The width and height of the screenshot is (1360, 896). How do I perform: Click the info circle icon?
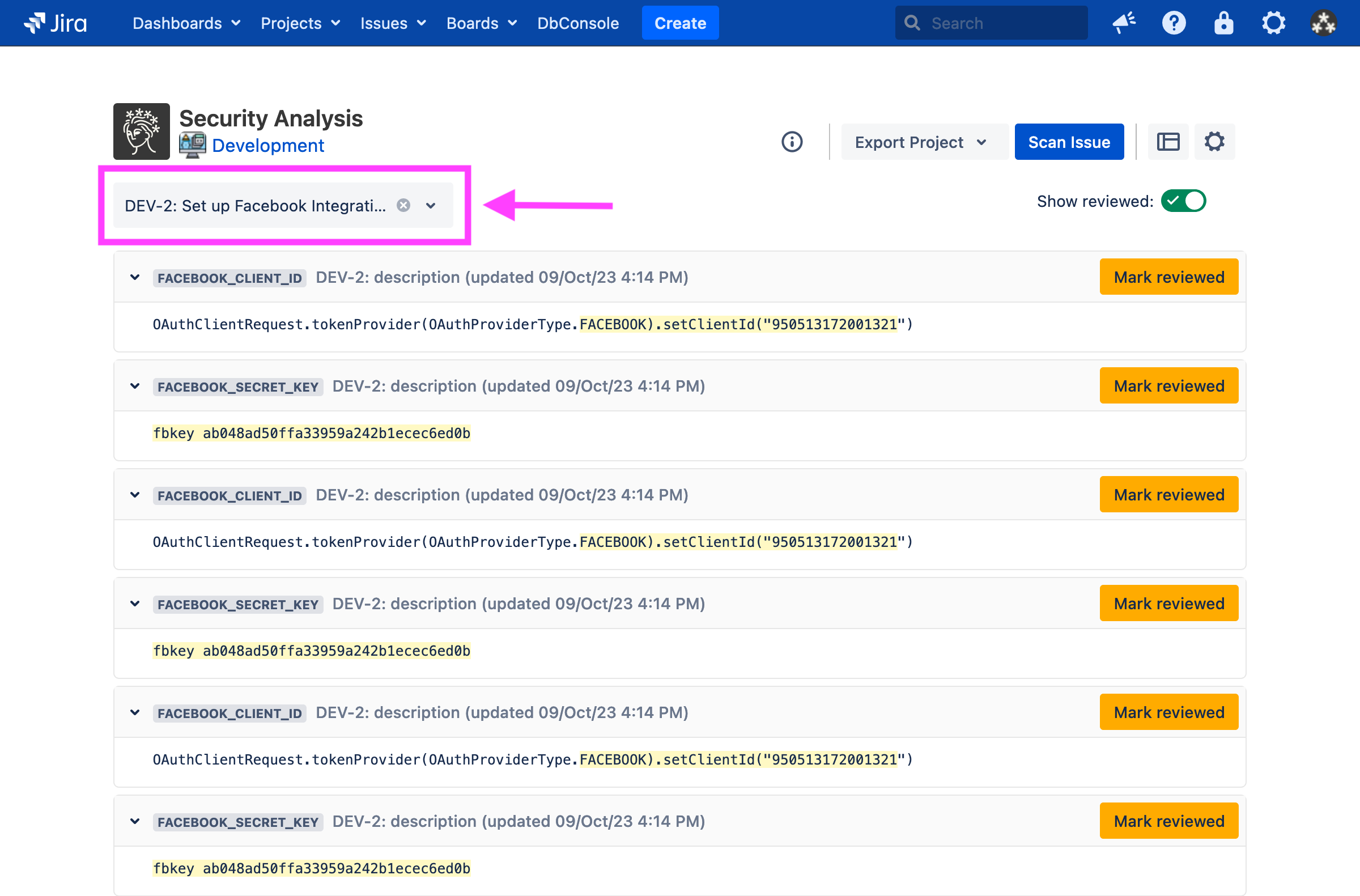(x=792, y=142)
